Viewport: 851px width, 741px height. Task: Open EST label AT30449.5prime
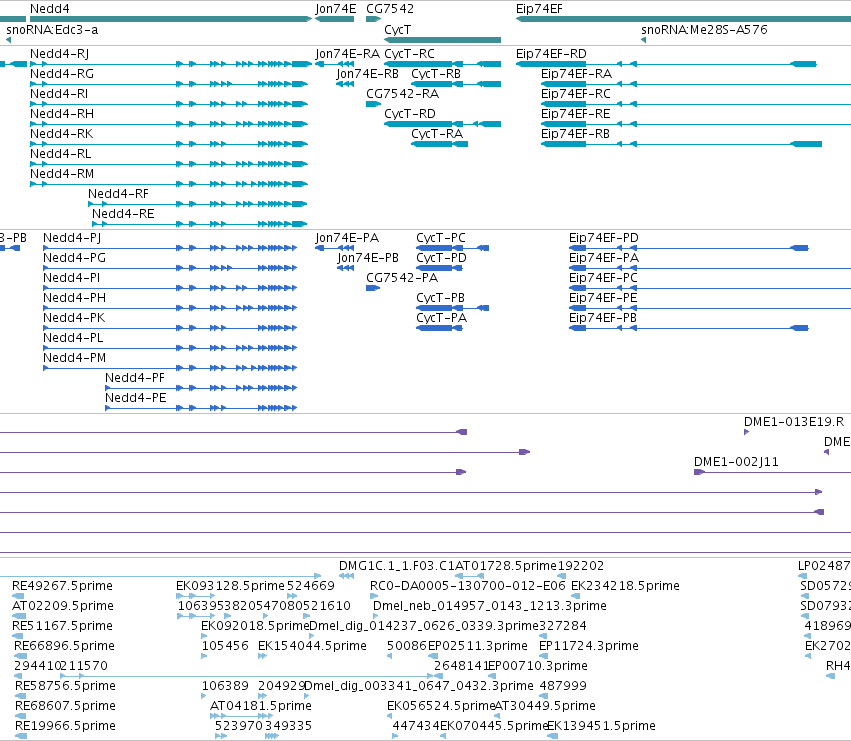tap(545, 706)
